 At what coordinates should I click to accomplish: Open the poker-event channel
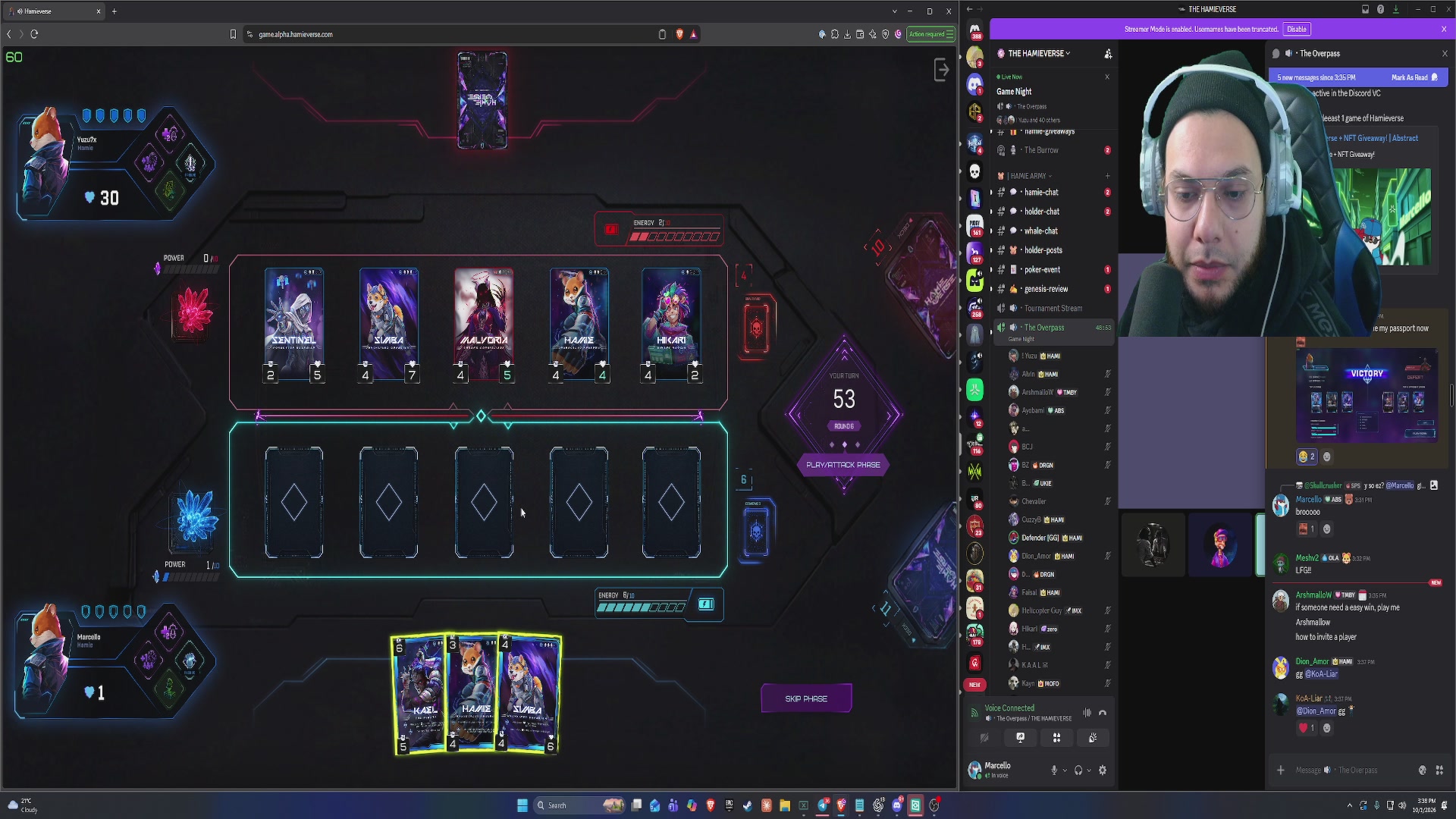(x=1053, y=270)
